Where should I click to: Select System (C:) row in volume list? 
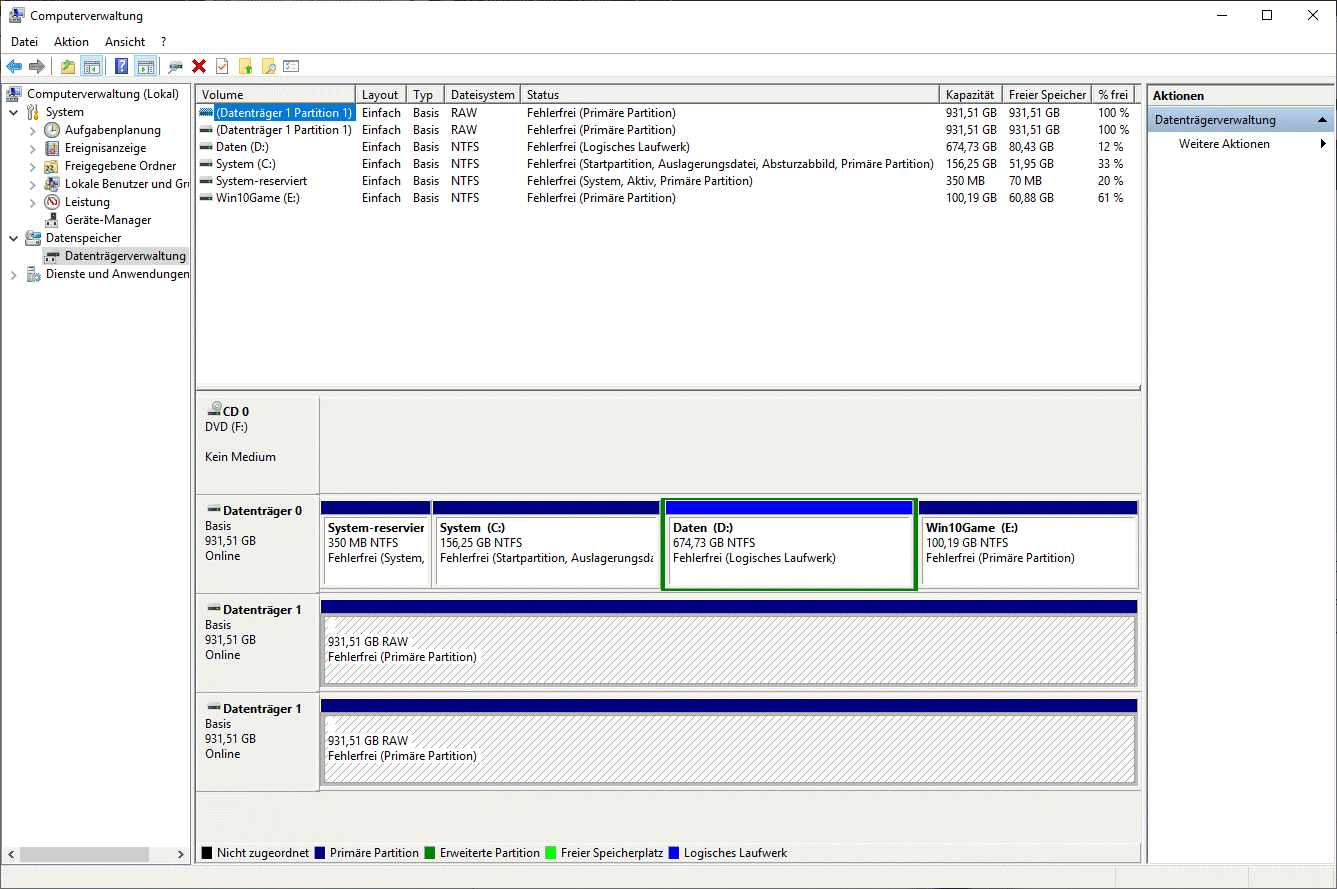(246, 164)
